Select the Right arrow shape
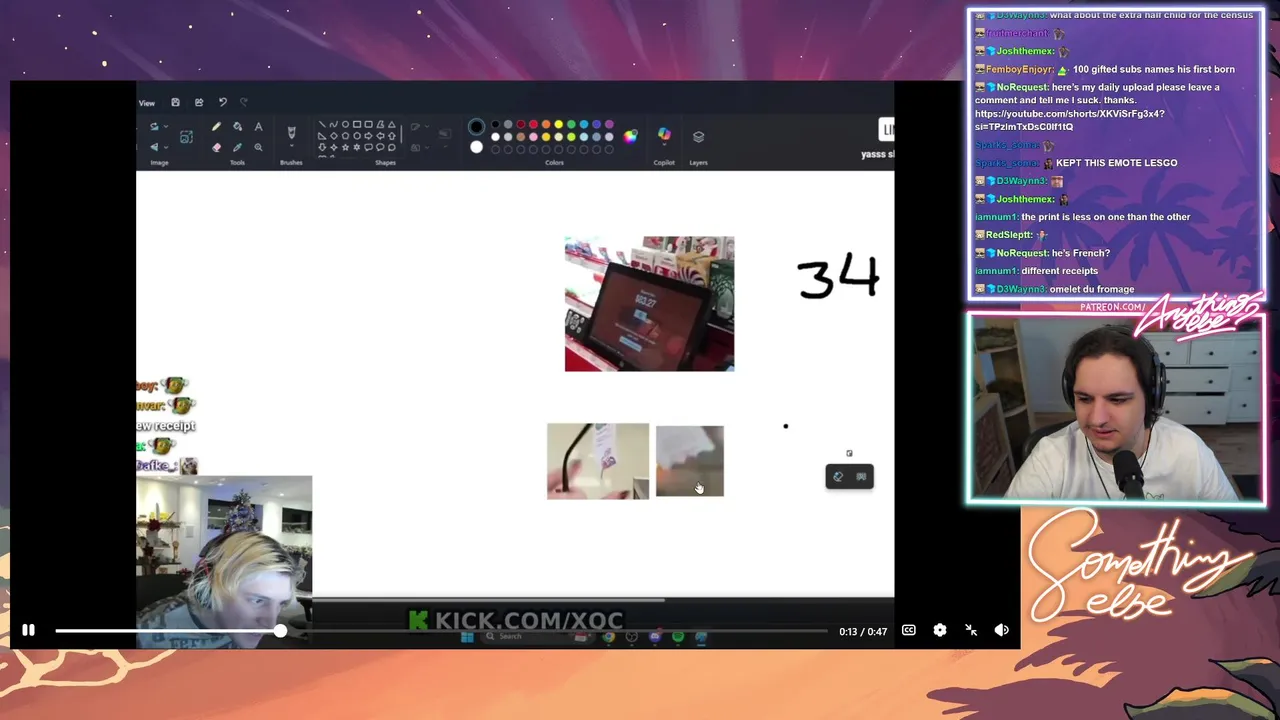 click(x=368, y=135)
